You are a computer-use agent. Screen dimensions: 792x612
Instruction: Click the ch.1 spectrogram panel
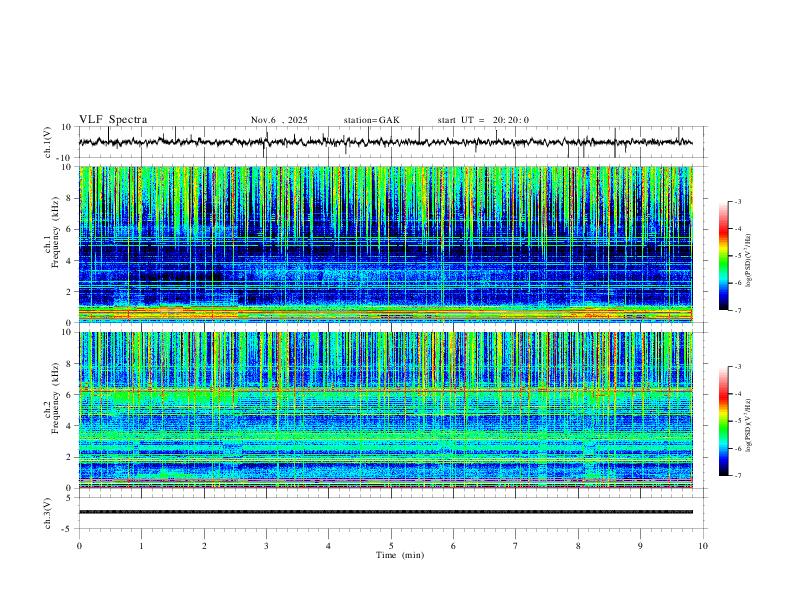pyautogui.click(x=386, y=244)
